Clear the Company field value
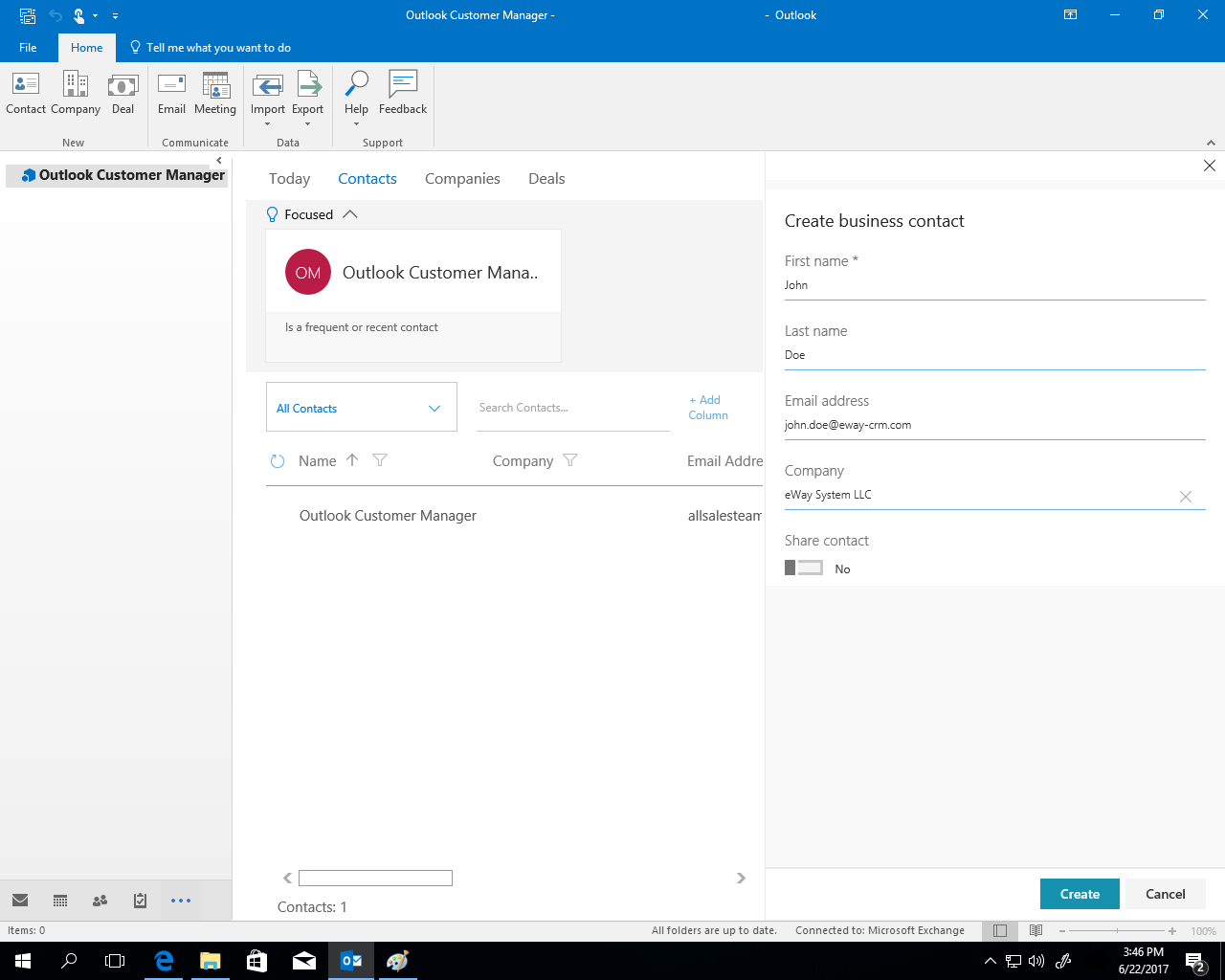The height and width of the screenshot is (980, 1225). pyautogui.click(x=1186, y=497)
